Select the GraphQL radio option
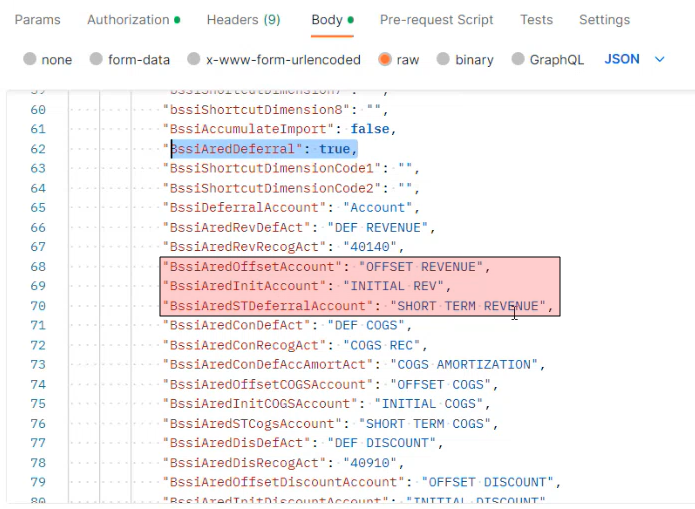695x509 pixels. coord(518,59)
